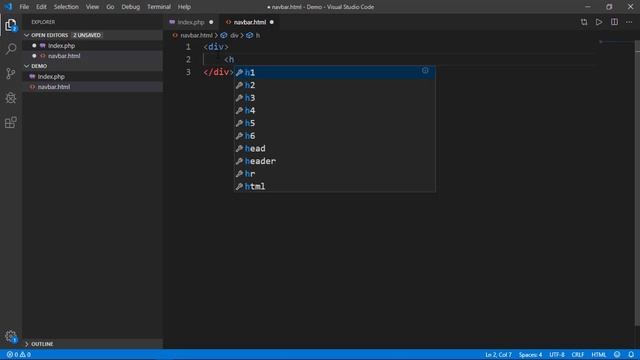The image size is (640, 360).
Task: Collapse the DEMO folder section
Action: 92,66
